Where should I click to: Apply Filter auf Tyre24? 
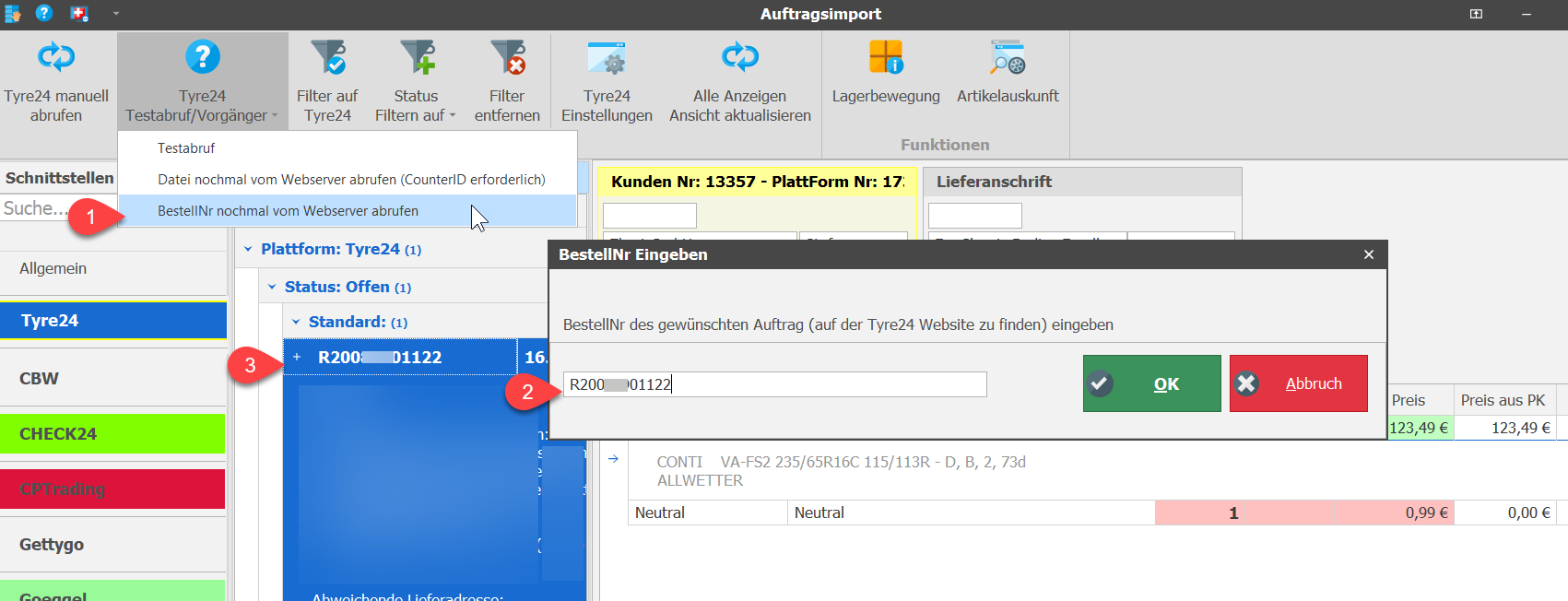[327, 82]
